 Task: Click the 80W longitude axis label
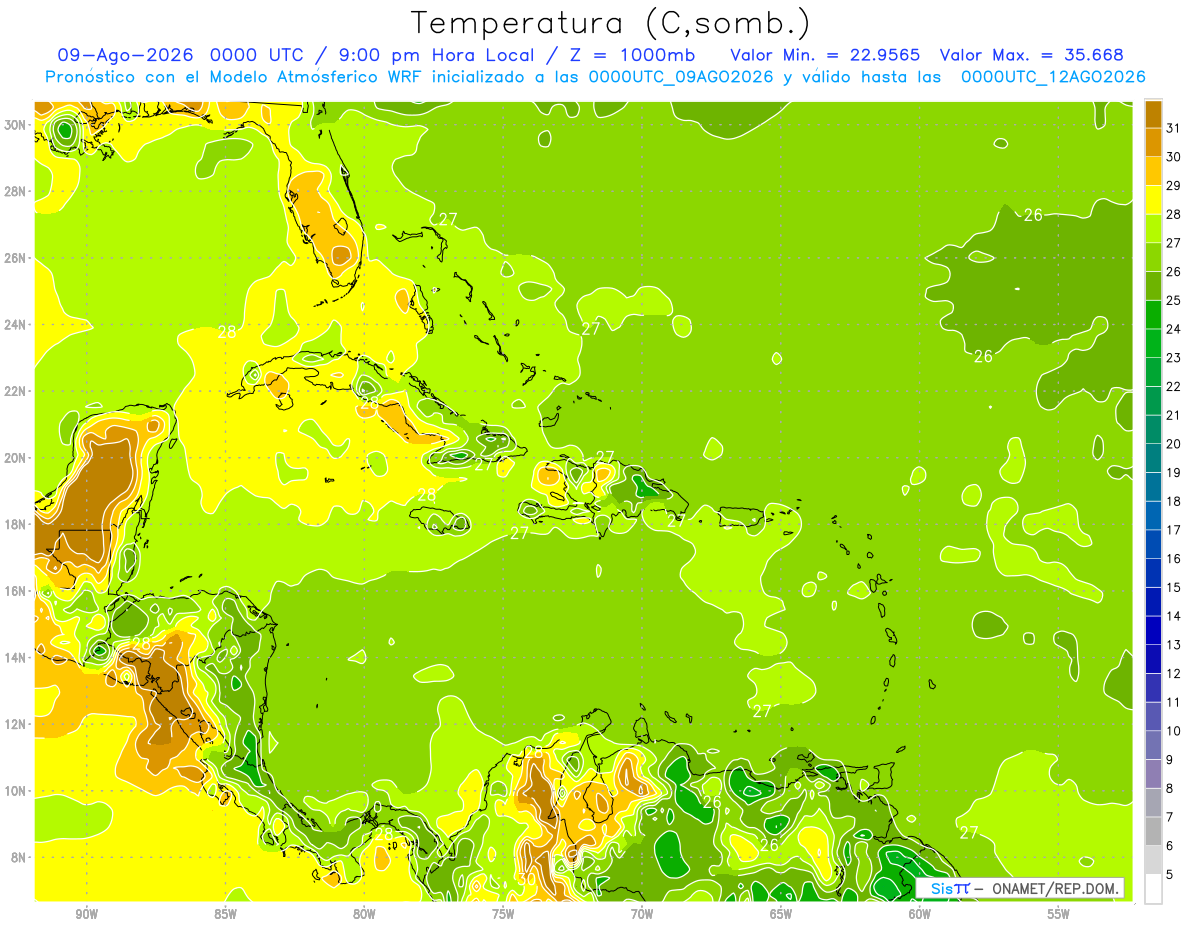(364, 914)
